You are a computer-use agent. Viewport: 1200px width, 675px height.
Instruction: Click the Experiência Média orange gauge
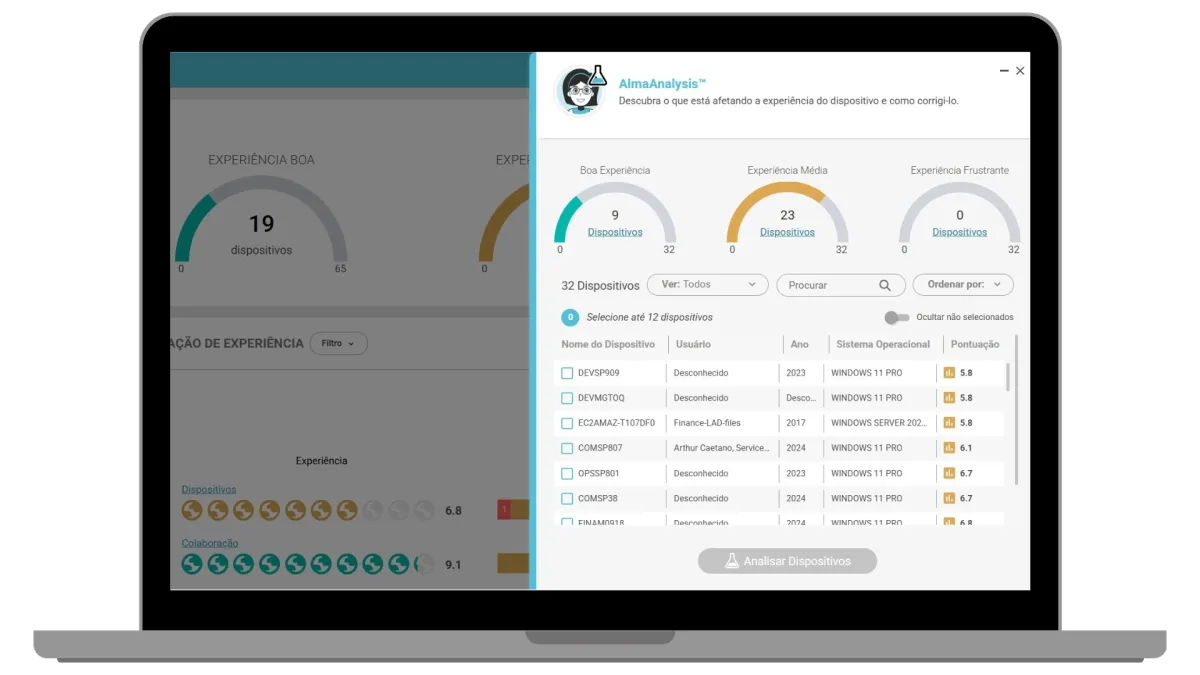tap(787, 213)
